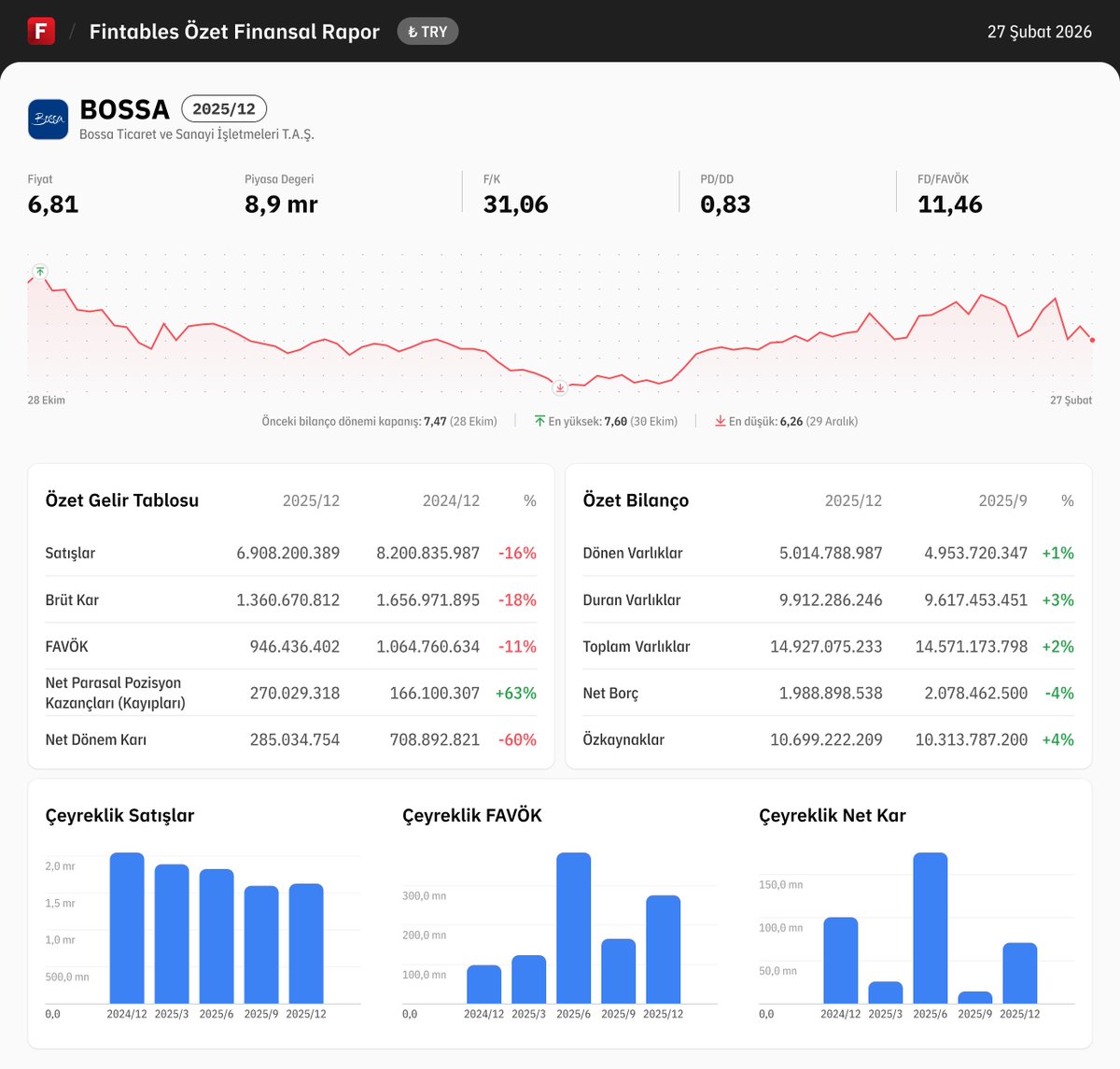Click the Piyasa Degeri value 8,9 mr
This screenshot has width=1120, height=1069.
pos(281,204)
